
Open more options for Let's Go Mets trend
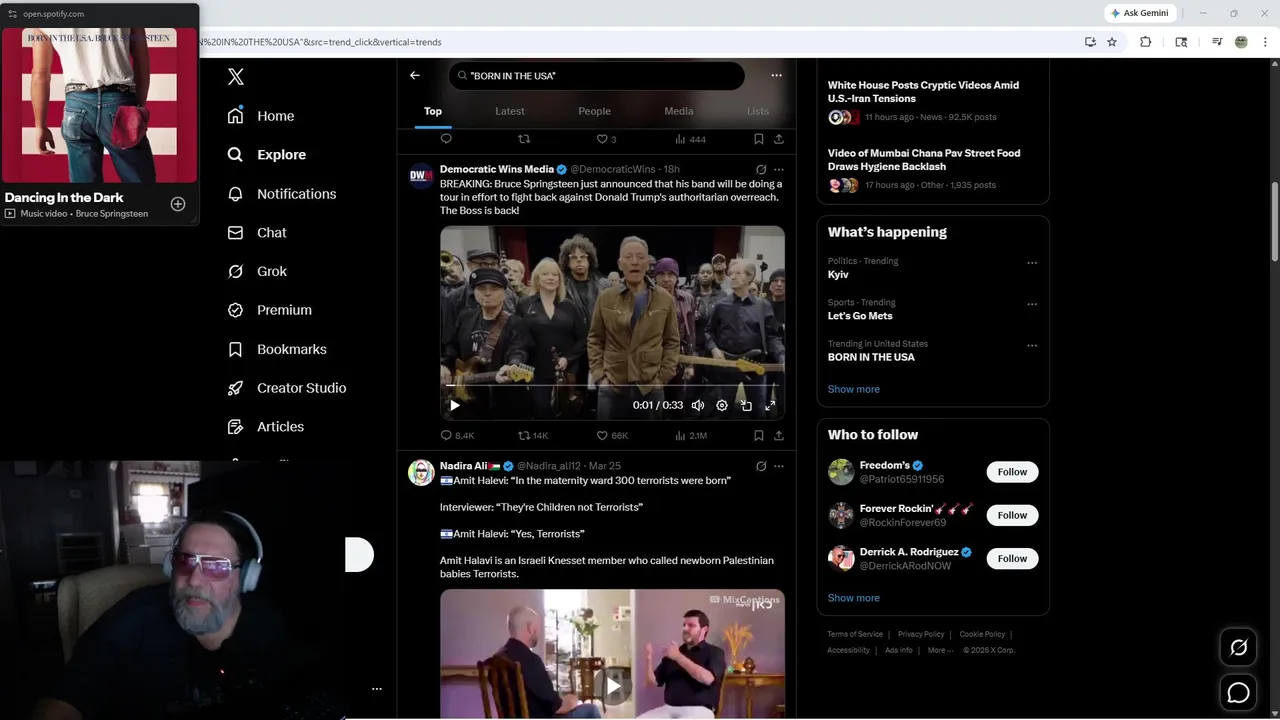click(1032, 304)
